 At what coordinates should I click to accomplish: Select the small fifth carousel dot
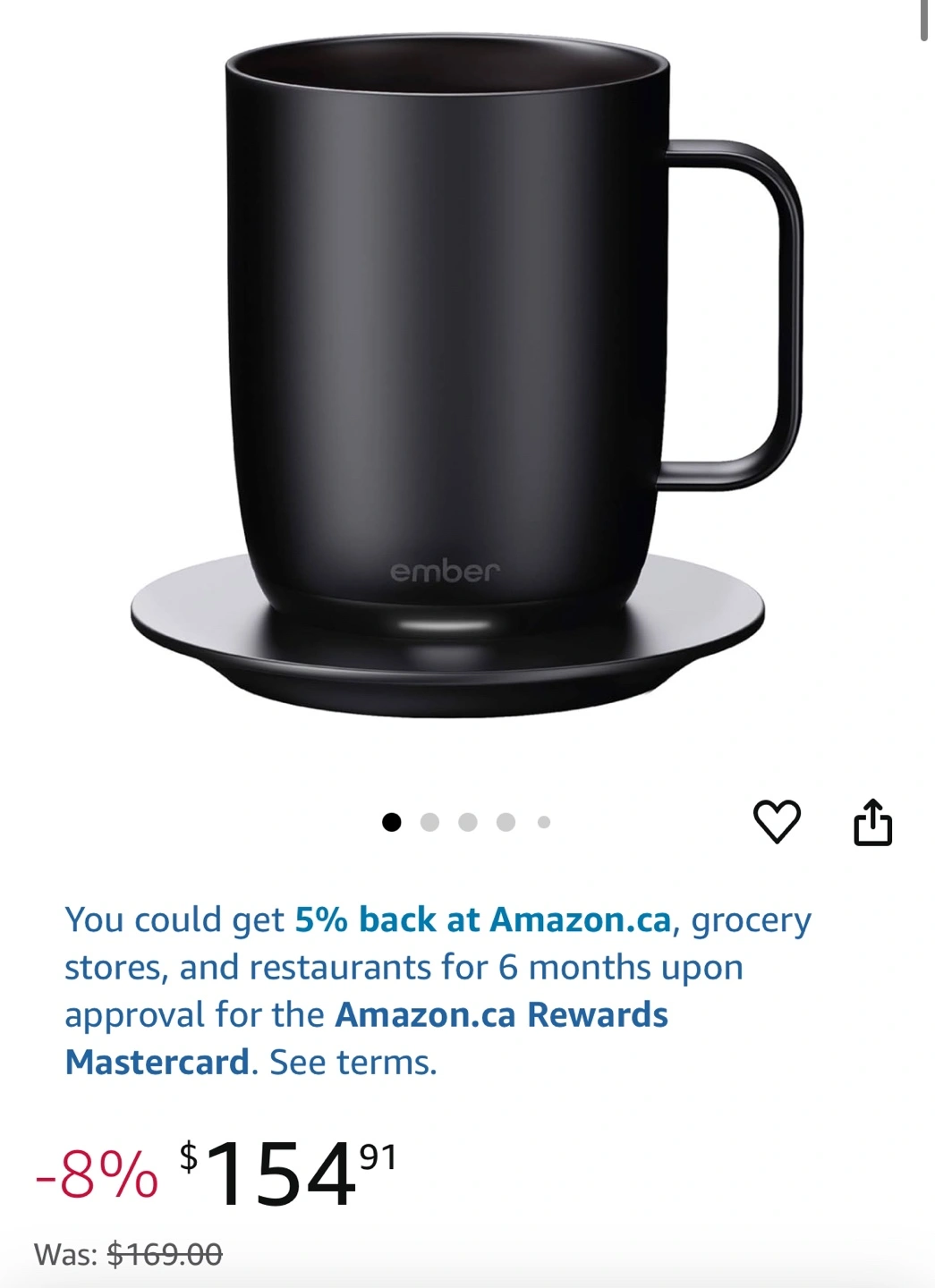coord(544,822)
